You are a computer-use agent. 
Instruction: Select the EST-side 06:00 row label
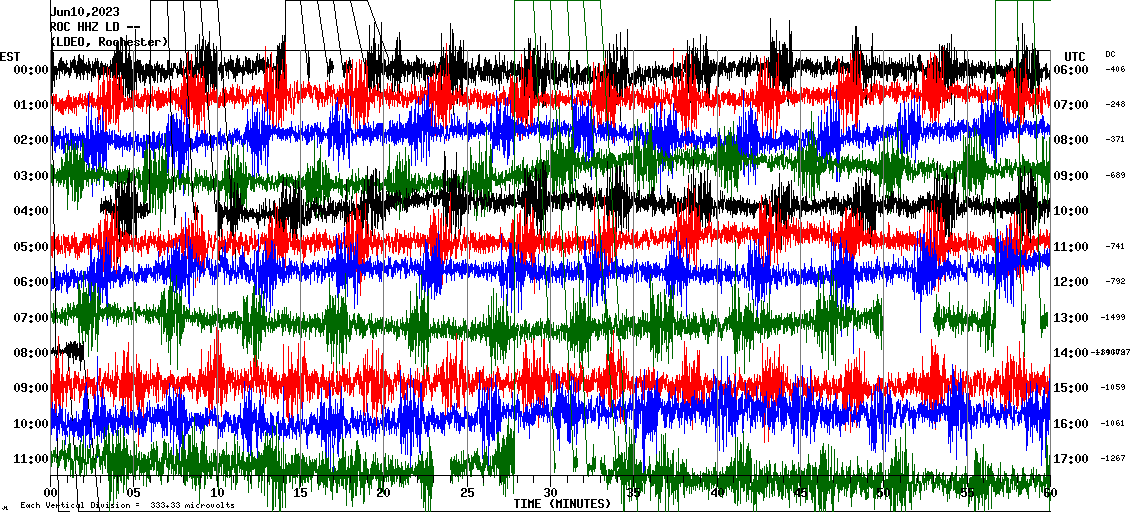point(30,282)
